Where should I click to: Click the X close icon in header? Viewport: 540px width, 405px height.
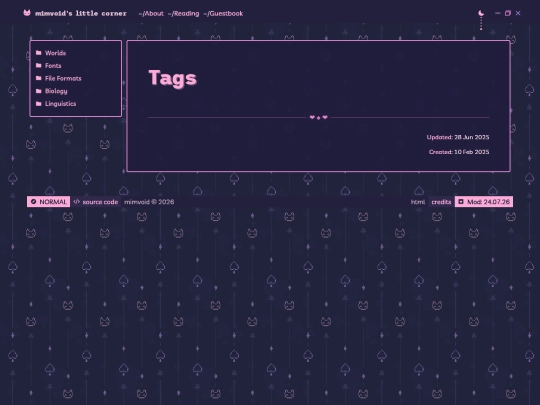pos(518,13)
